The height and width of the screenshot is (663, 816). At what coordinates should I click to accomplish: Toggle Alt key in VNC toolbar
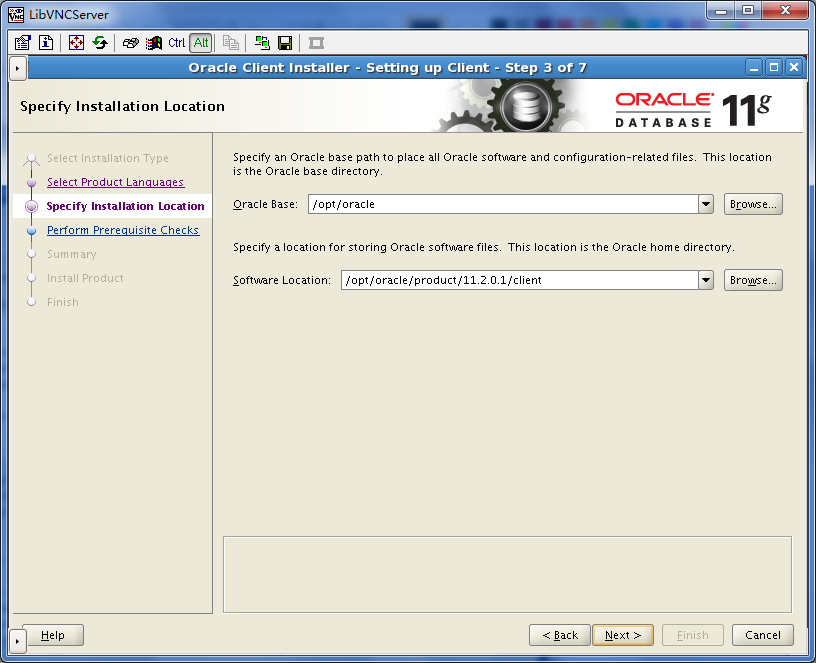(x=201, y=43)
